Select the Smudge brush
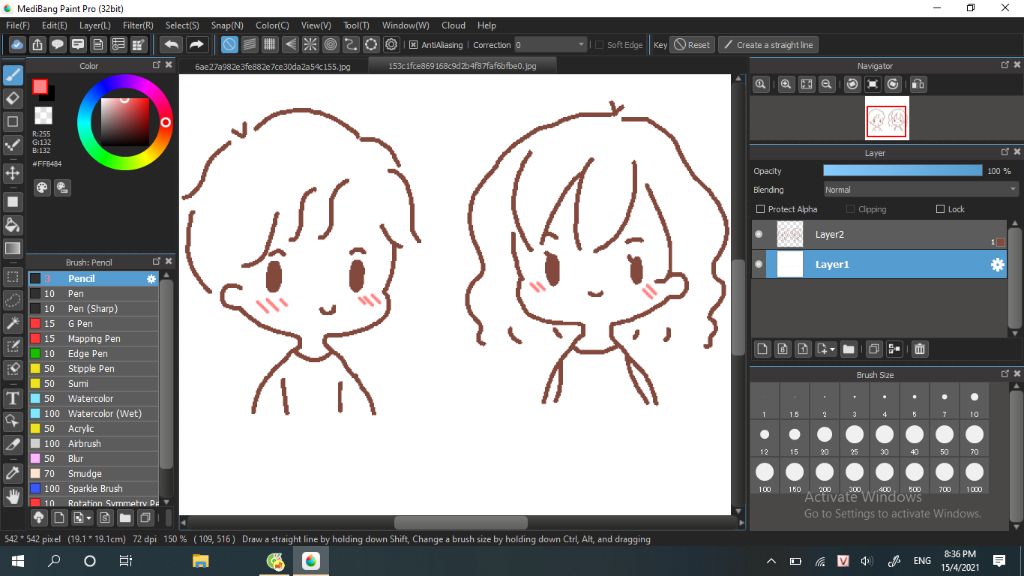The image size is (1024, 576). [x=93, y=474]
